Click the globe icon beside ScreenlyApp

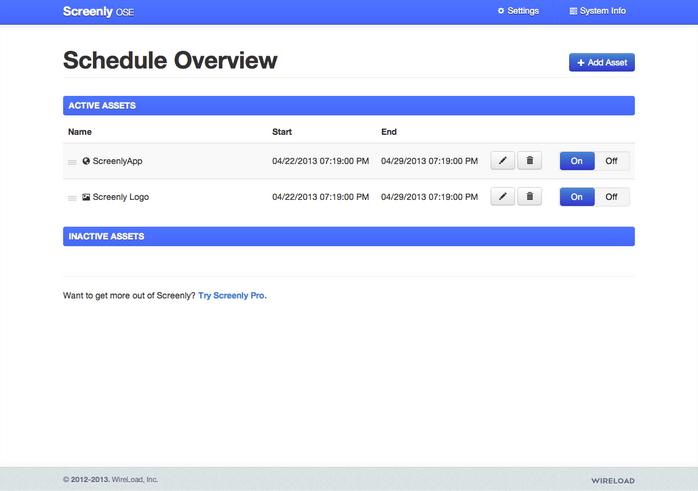86,161
